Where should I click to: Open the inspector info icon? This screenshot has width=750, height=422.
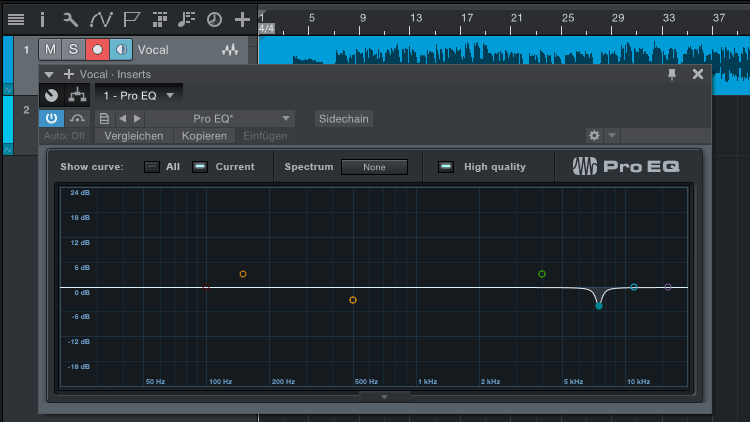pos(42,20)
